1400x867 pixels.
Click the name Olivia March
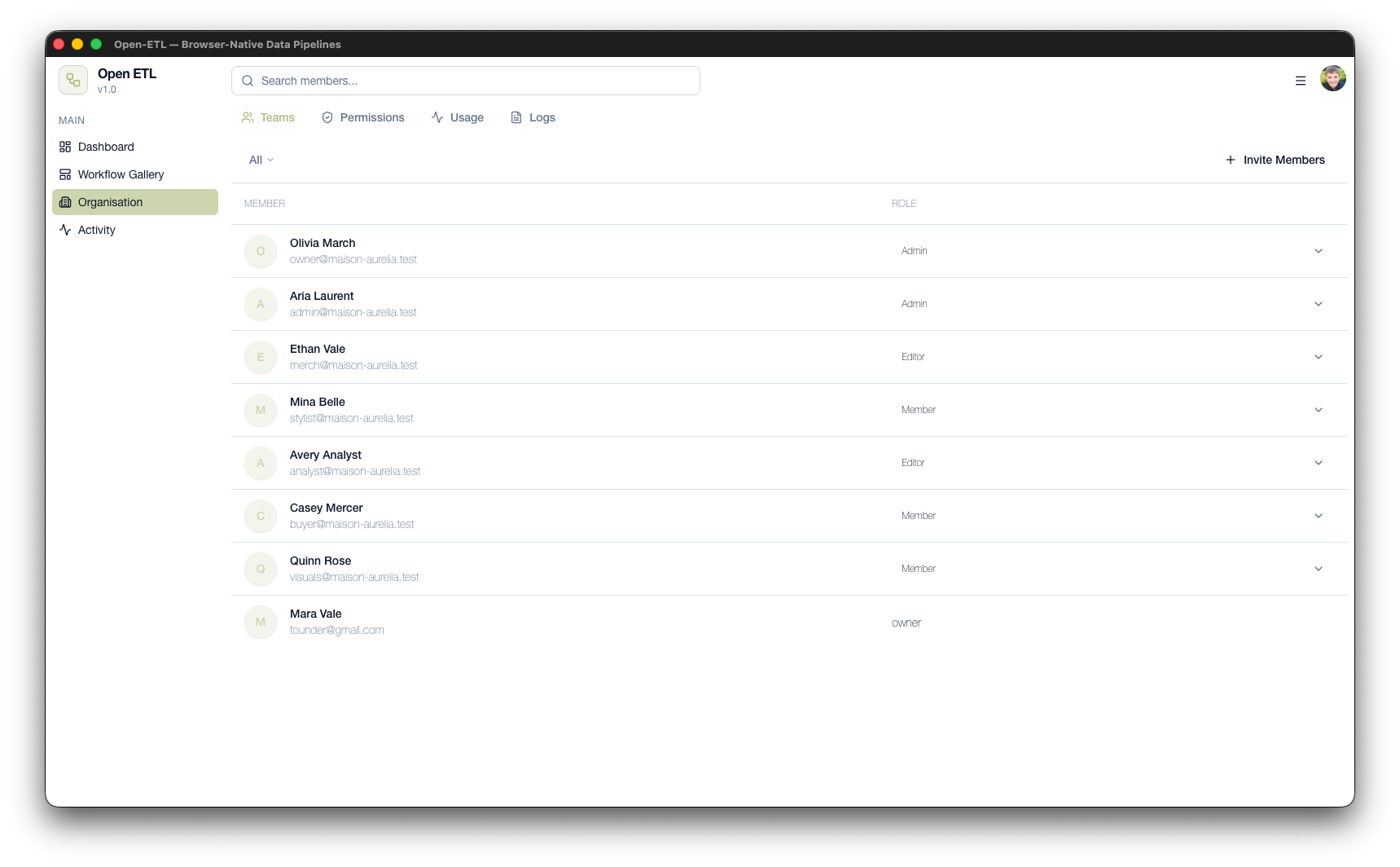323,243
